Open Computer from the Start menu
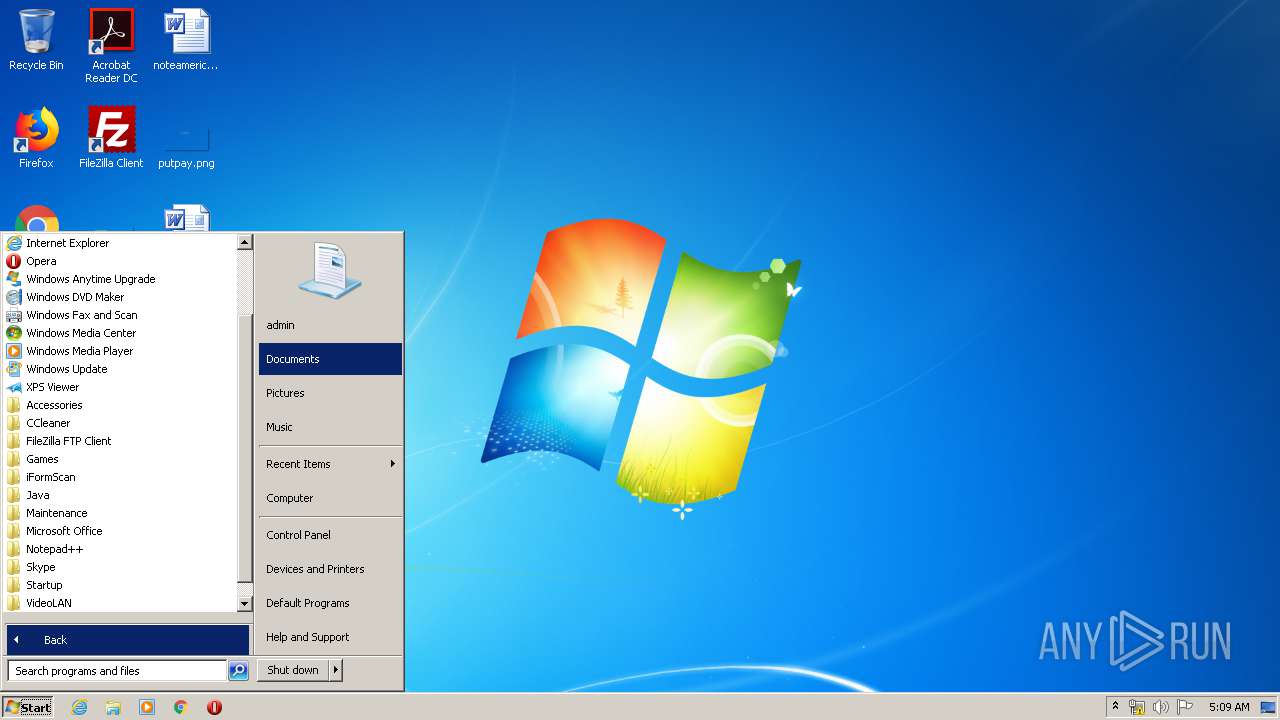The image size is (1280, 720). 330,498
